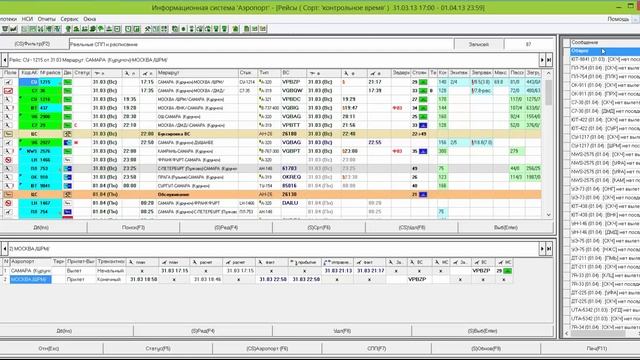Click the crossed hammer tools toolbar icon
The image size is (640, 360).
(x=148, y=29)
